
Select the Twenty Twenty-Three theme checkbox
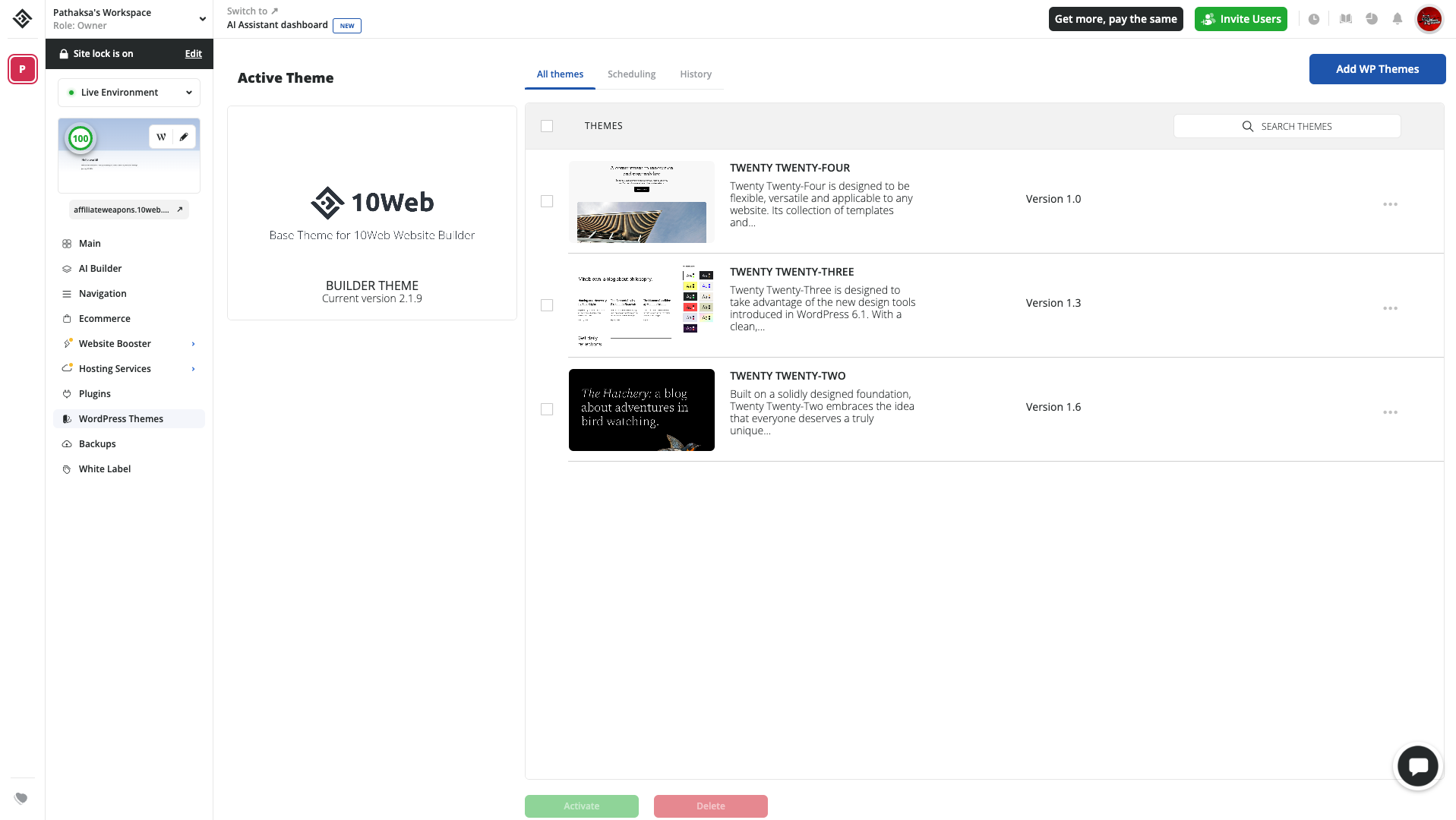547,305
